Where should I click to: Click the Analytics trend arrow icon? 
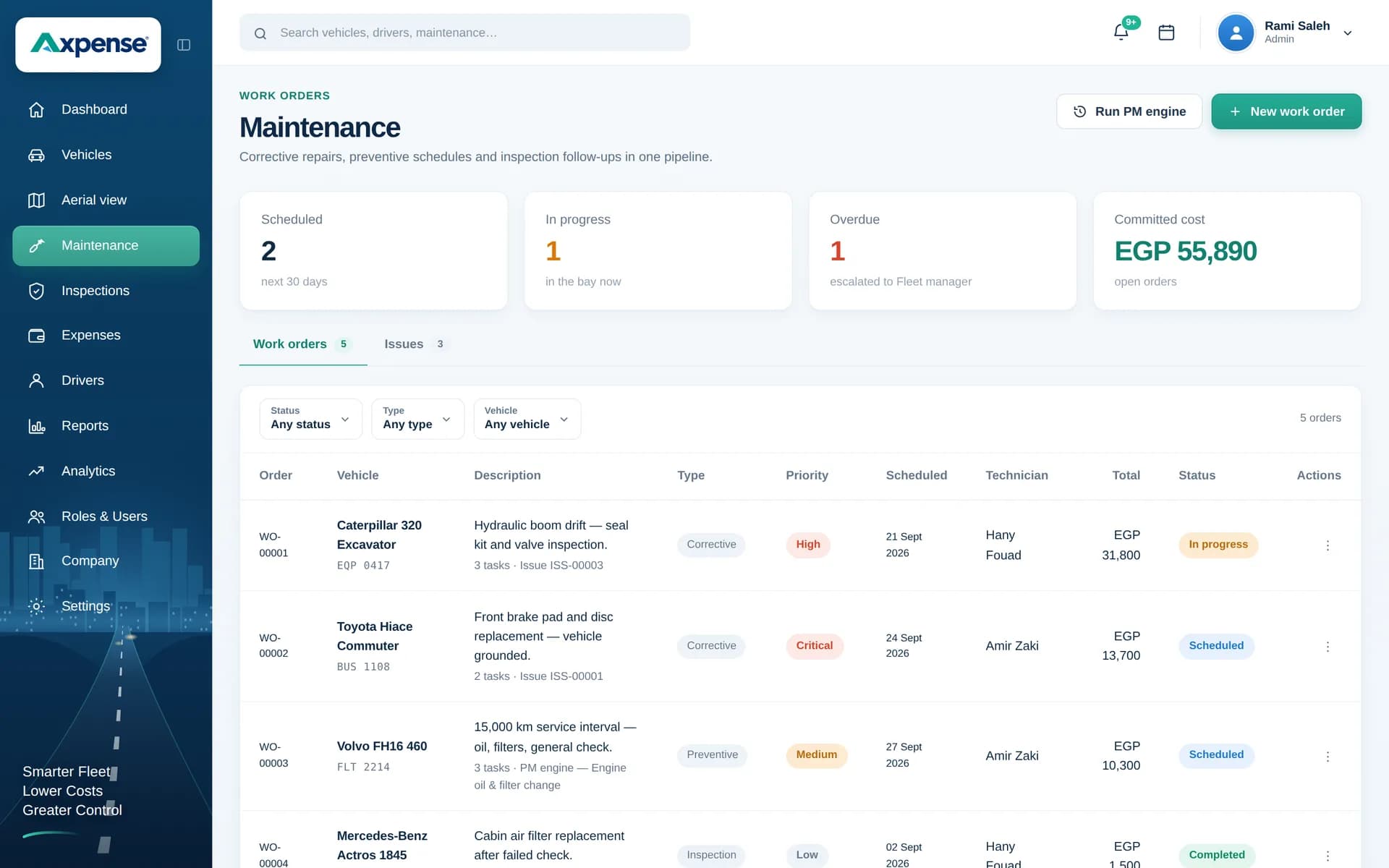click(36, 471)
